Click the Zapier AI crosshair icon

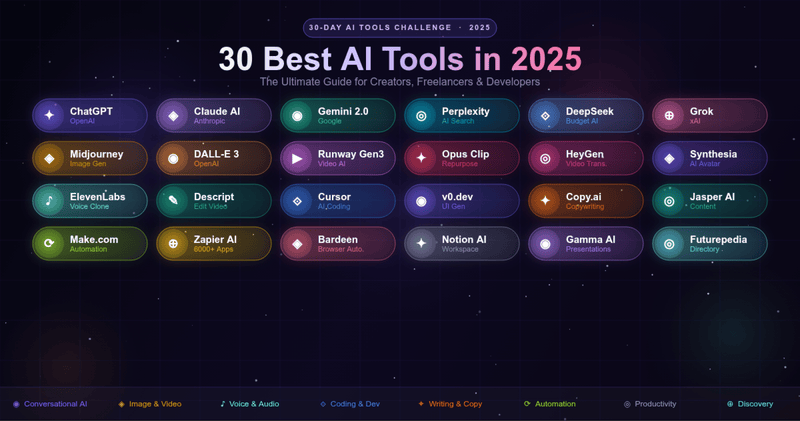pos(173,243)
